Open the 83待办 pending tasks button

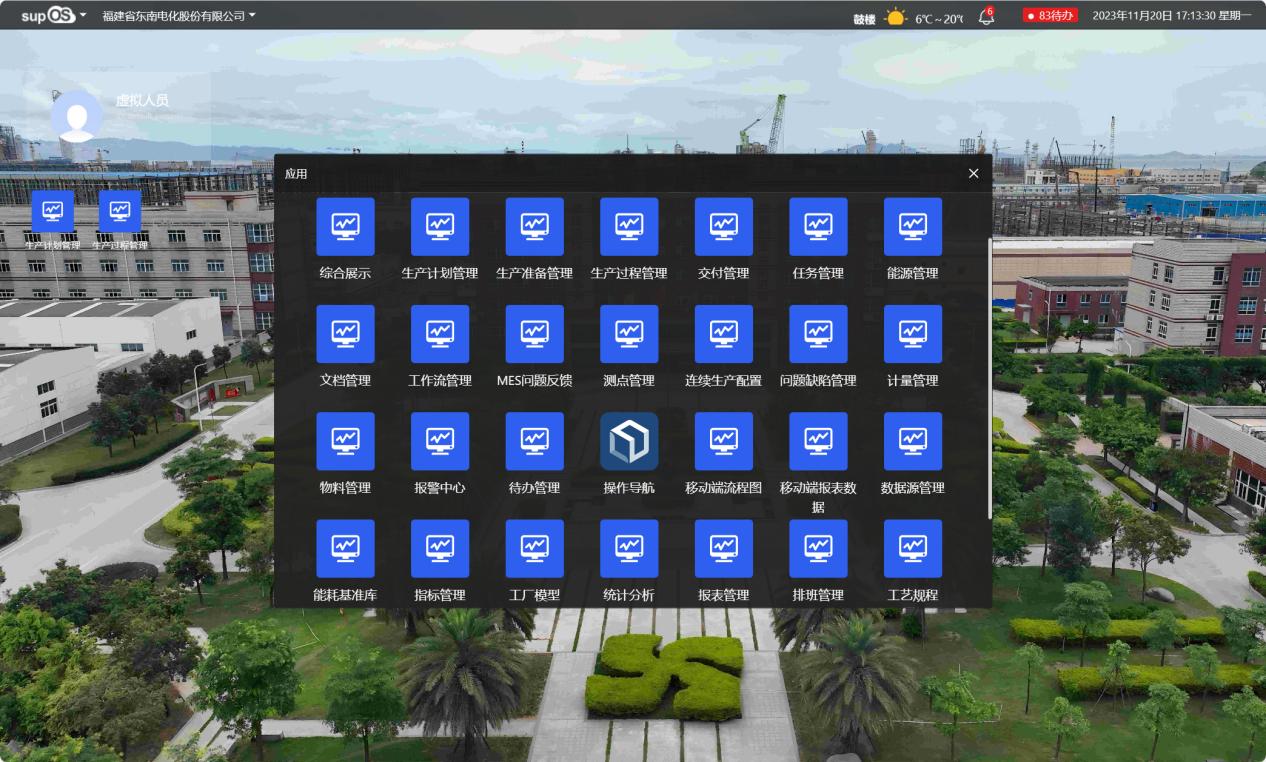[x=1050, y=16]
